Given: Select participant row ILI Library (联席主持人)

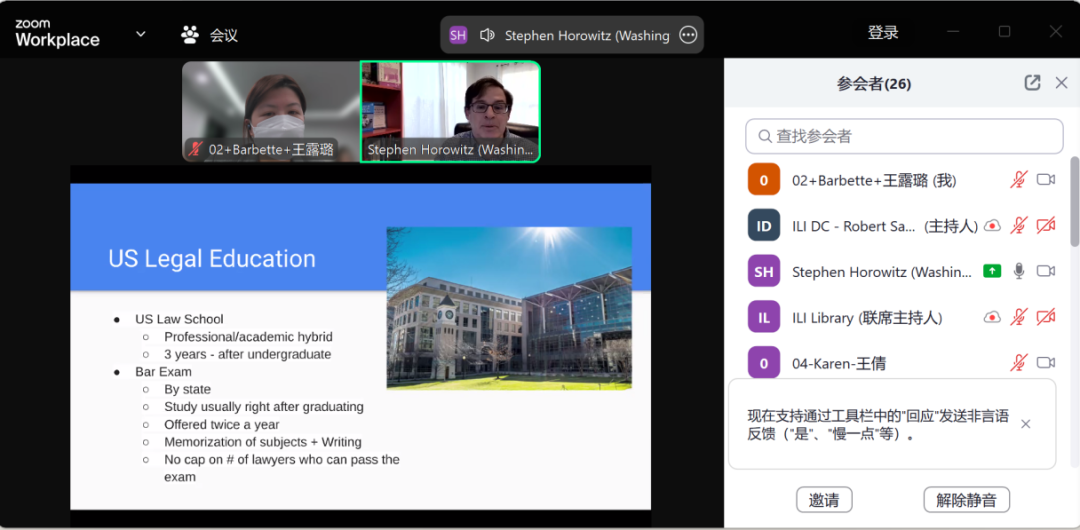Looking at the screenshot, I should tap(904, 317).
